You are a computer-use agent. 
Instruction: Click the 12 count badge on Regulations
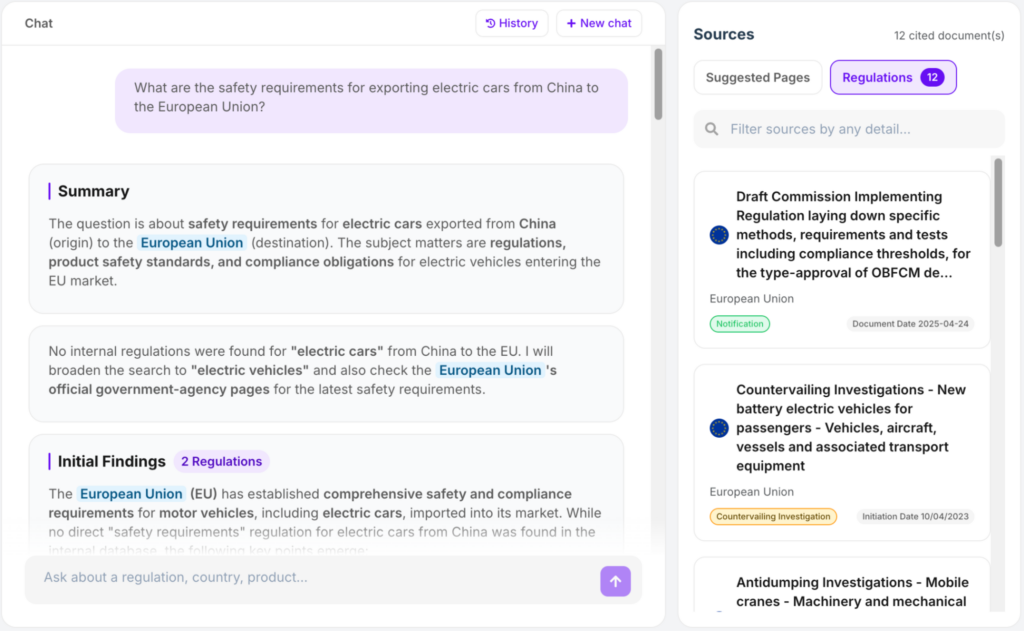(932, 77)
